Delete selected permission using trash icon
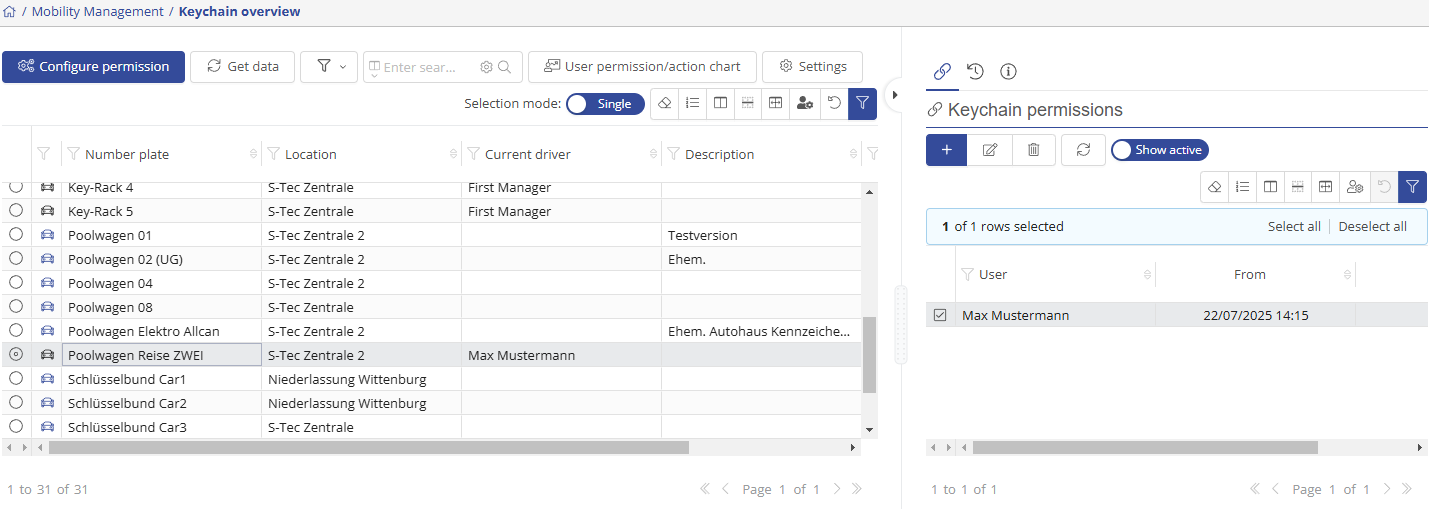This screenshot has width=1429, height=509. point(1034,150)
